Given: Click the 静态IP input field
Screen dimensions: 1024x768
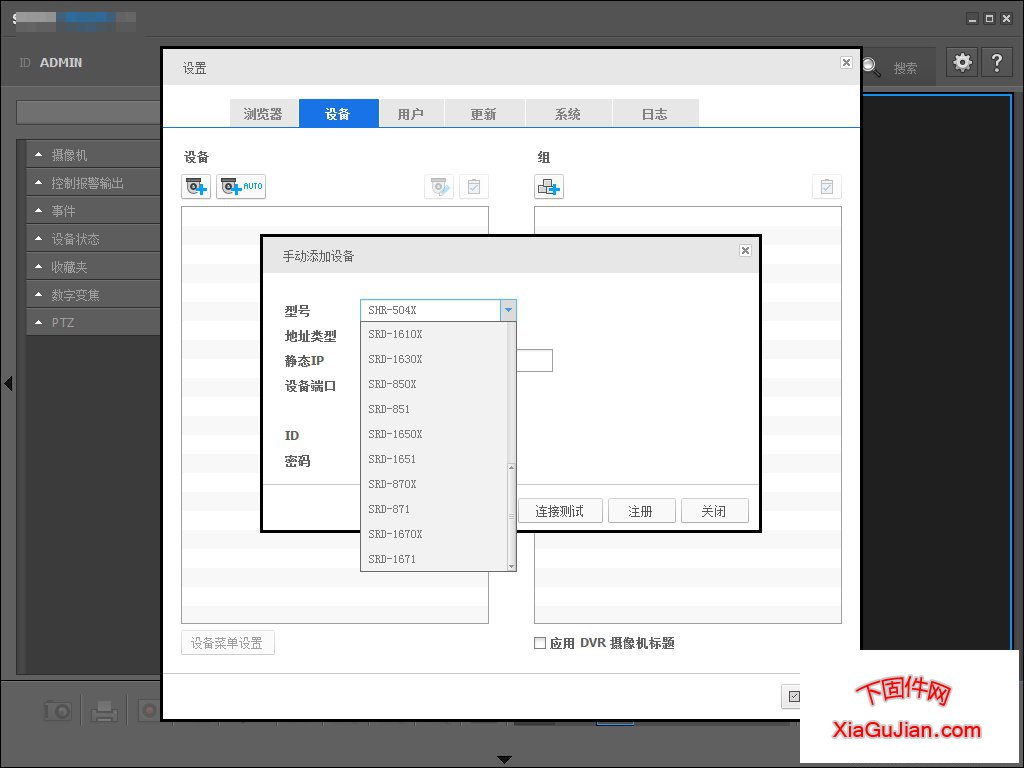Looking at the screenshot, I should click(x=534, y=360).
